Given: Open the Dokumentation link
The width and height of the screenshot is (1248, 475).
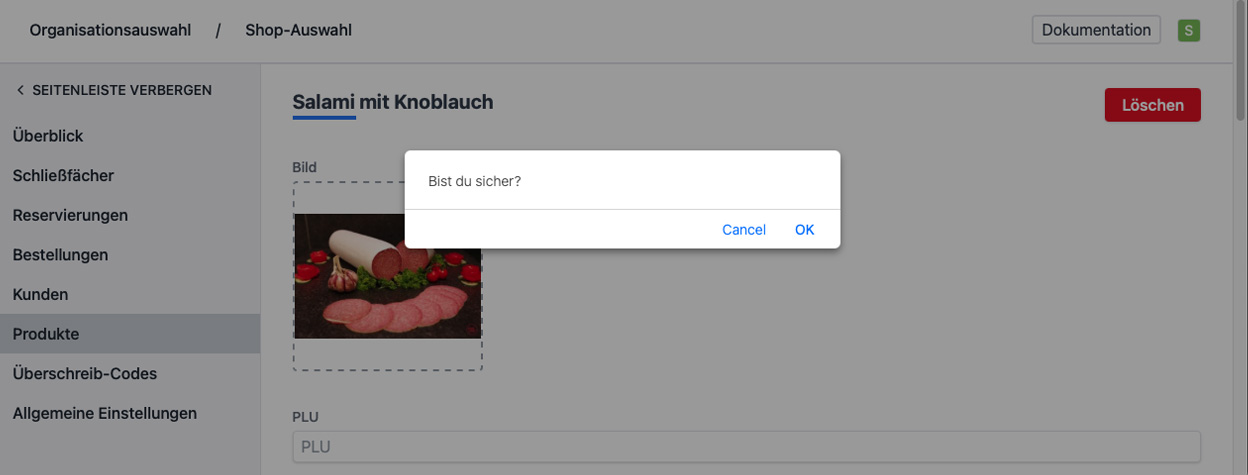Looking at the screenshot, I should click(1096, 30).
